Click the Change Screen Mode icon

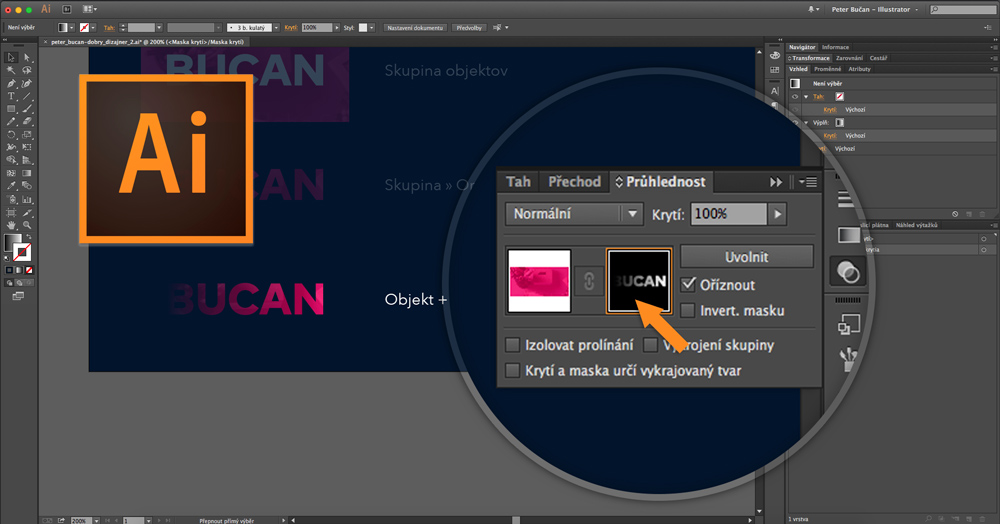18,296
